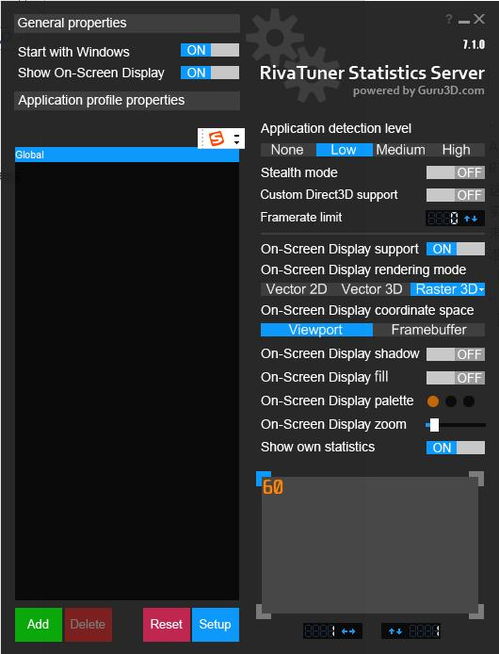Click the orange Sogou input method icon
499x654 pixels.
coord(216,138)
